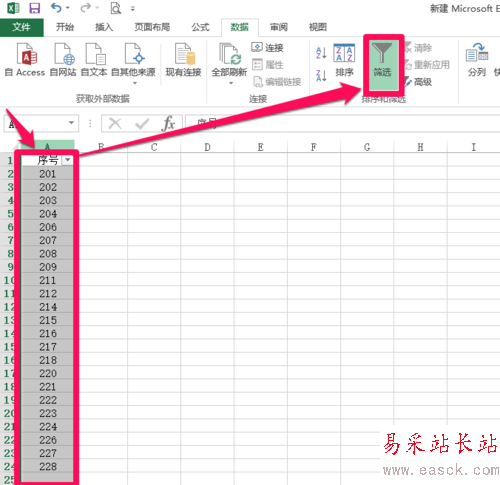The image size is (500, 485).
Task: Undo the last action
Action: pyautogui.click(x=56, y=7)
